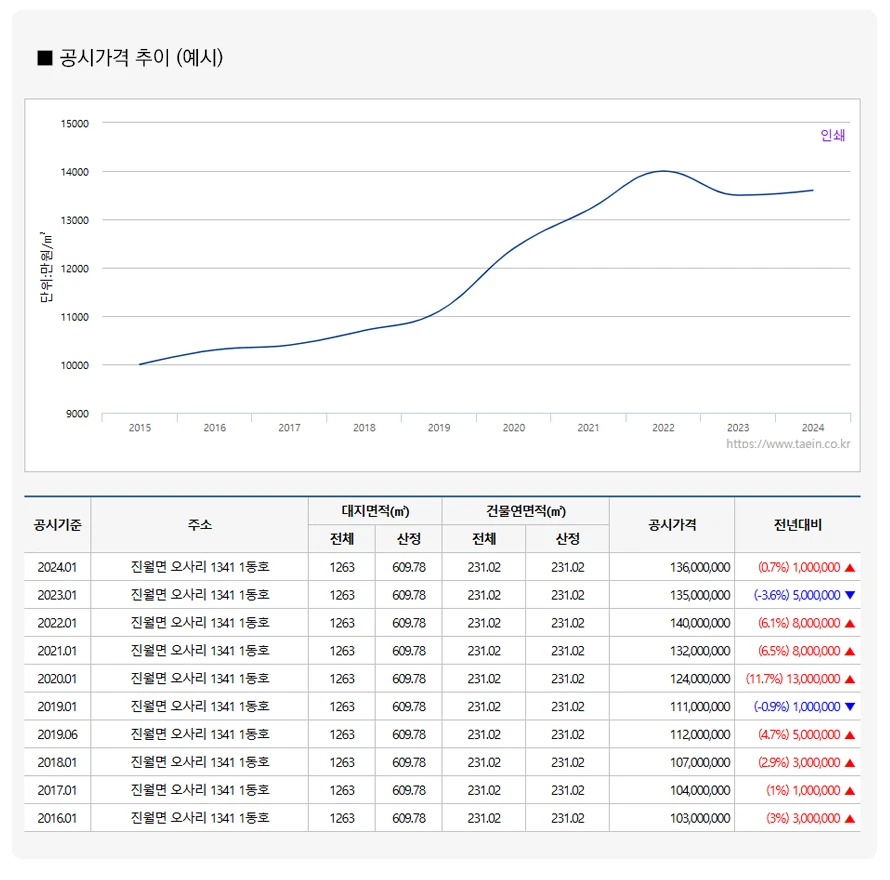Screen dimensions: 890x880
Task: Click the blue down triangle in 2019.01 row
Action: point(850,707)
